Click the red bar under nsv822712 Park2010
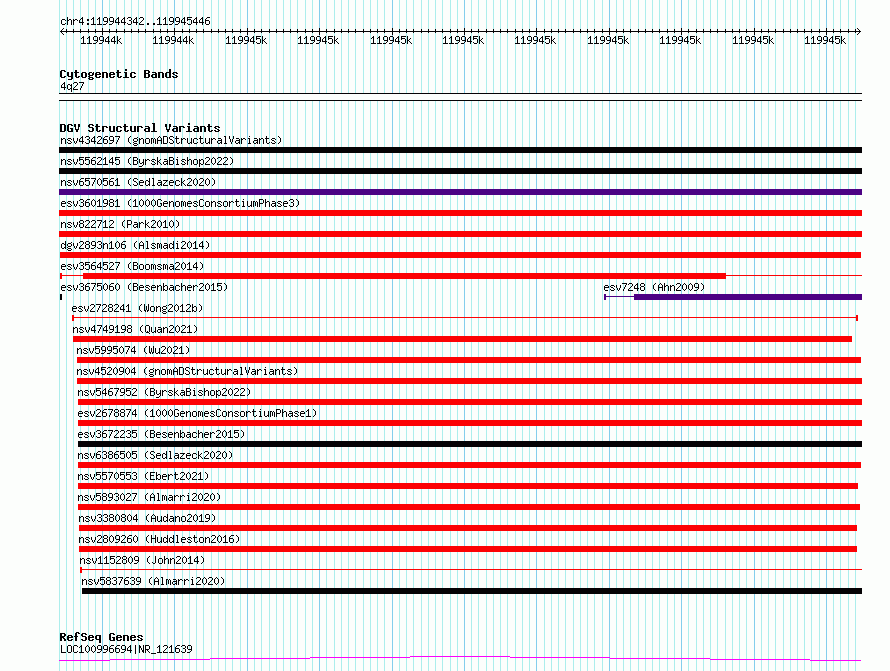The image size is (890, 671). [x=460, y=234]
